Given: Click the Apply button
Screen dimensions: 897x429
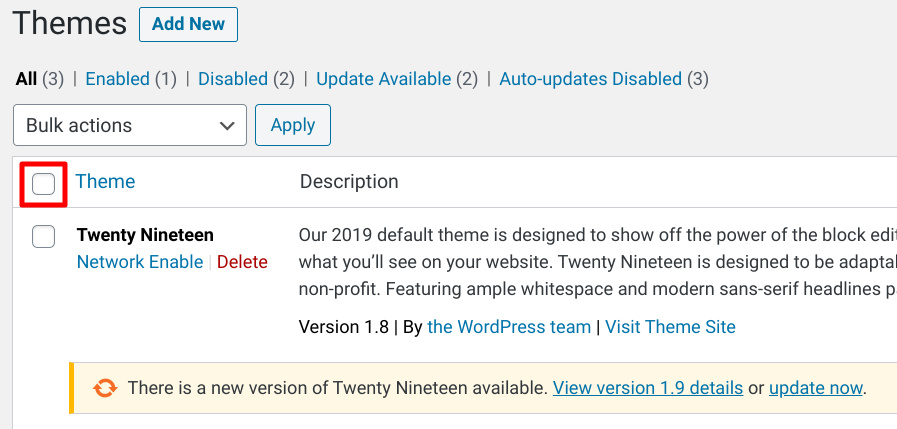Looking at the screenshot, I should (293, 125).
